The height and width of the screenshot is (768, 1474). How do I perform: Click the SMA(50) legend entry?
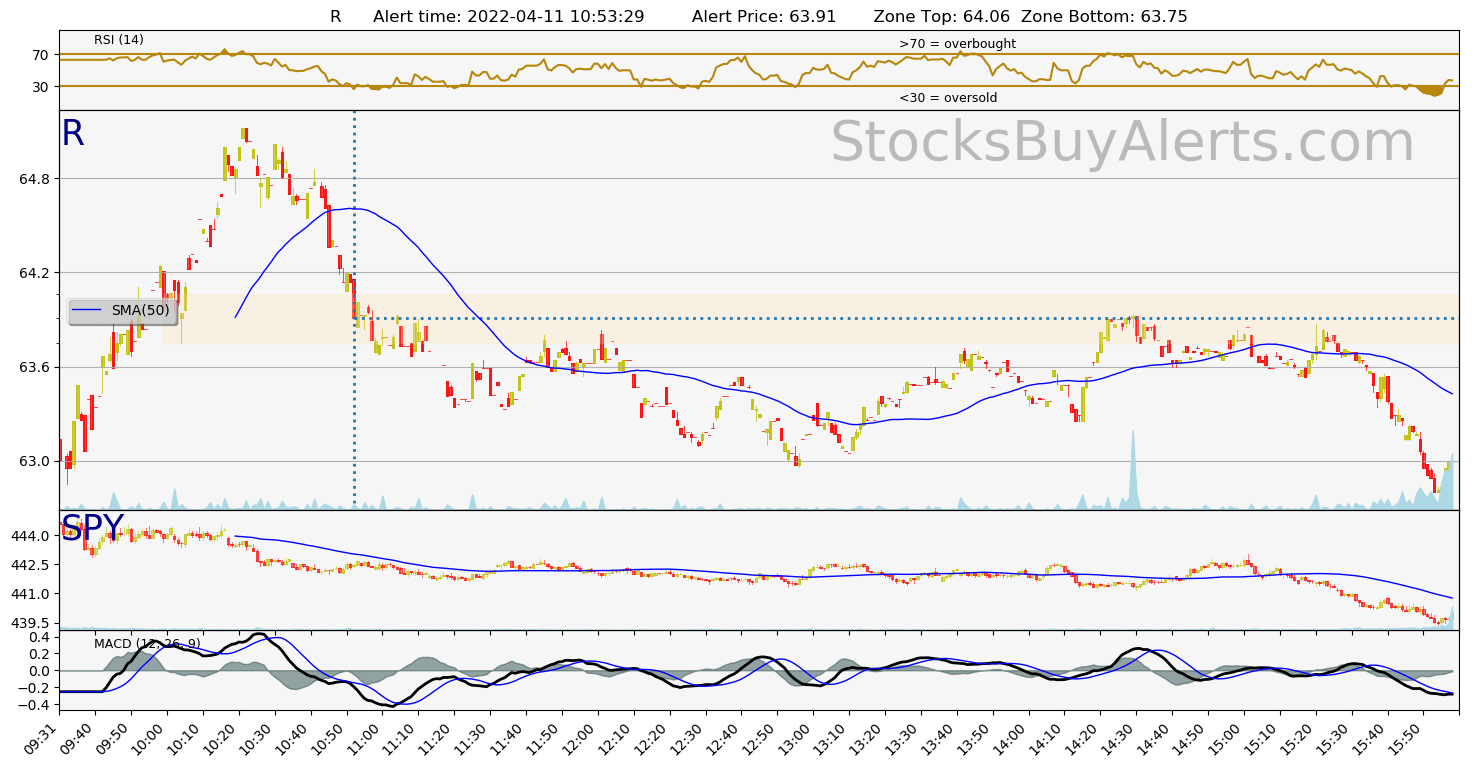tap(122, 311)
